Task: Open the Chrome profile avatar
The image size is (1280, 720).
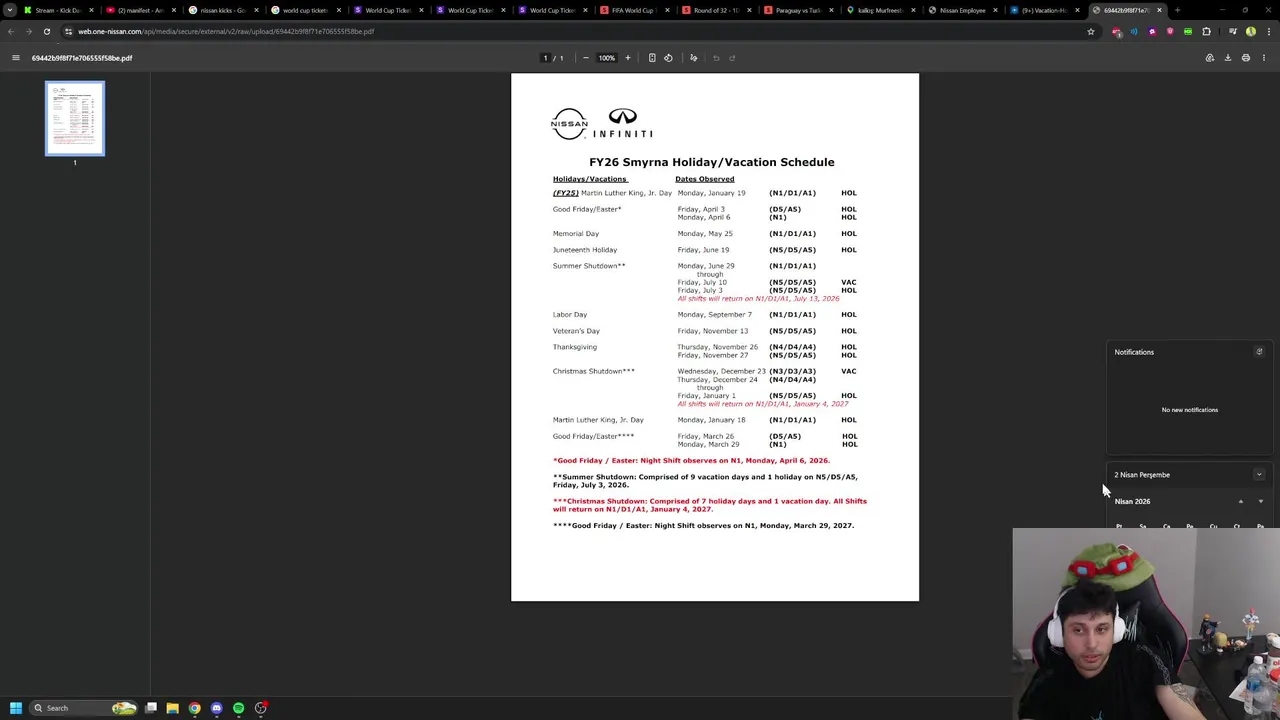Action: pyautogui.click(x=1251, y=31)
